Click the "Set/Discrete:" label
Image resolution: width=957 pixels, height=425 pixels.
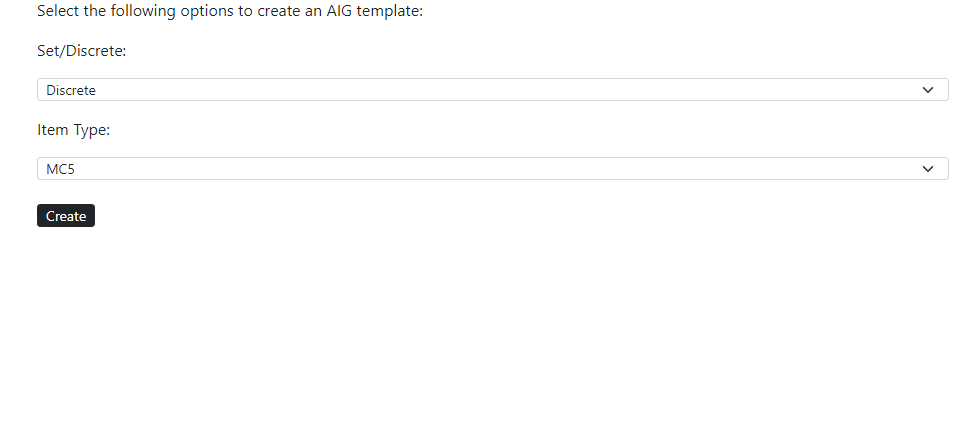82,51
